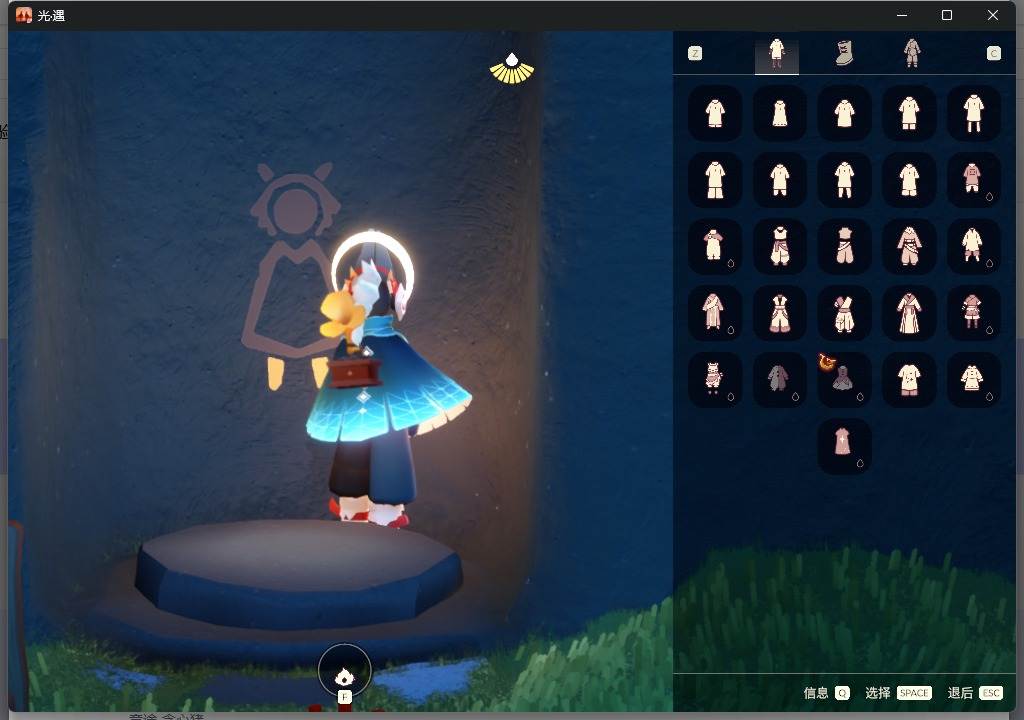Click the C next-category key icon
Image resolution: width=1024 pixels, height=720 pixels.
pyautogui.click(x=993, y=54)
